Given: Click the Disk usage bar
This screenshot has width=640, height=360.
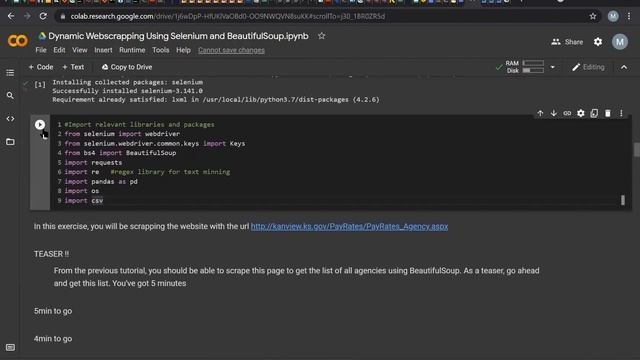Looking at the screenshot, I should coord(533,71).
